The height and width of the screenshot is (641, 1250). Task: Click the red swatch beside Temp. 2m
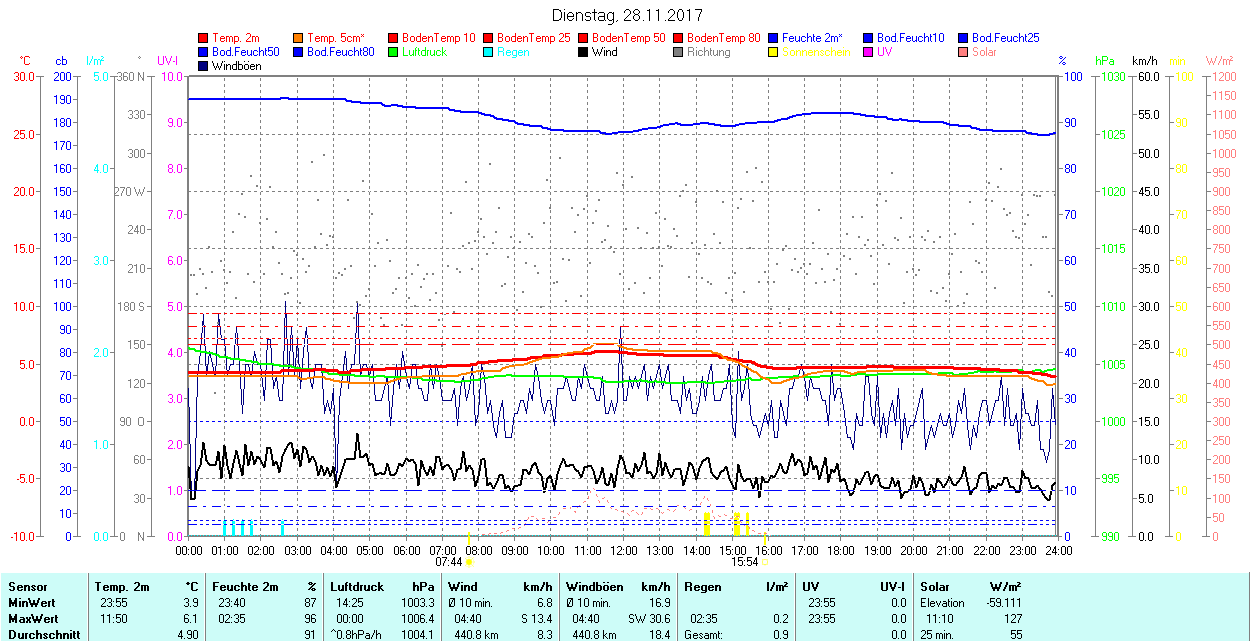[x=204, y=38]
